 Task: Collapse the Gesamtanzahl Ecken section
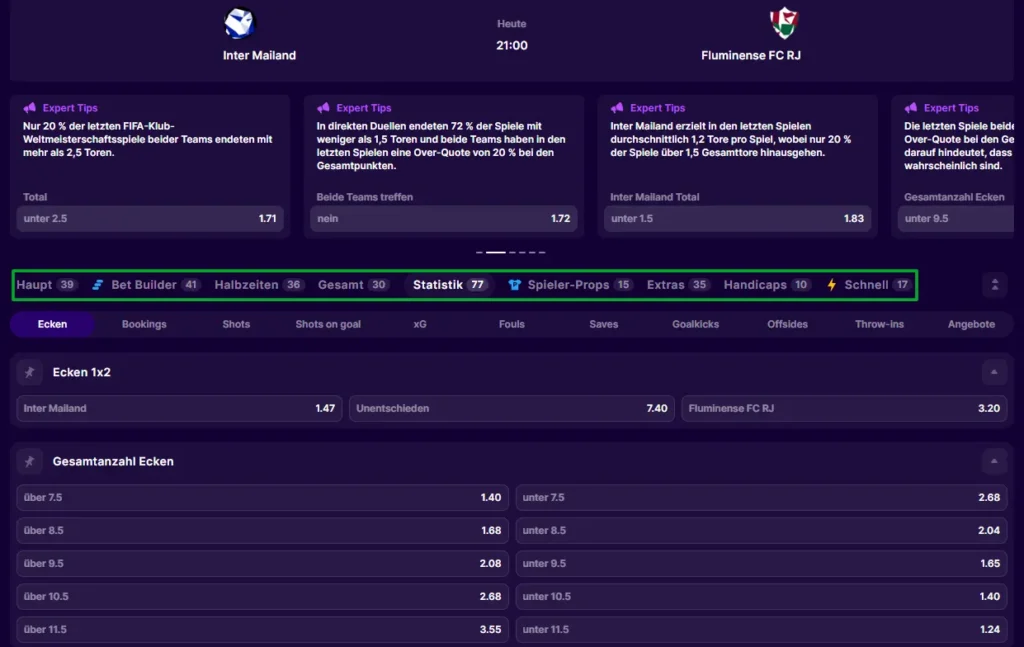click(994, 462)
